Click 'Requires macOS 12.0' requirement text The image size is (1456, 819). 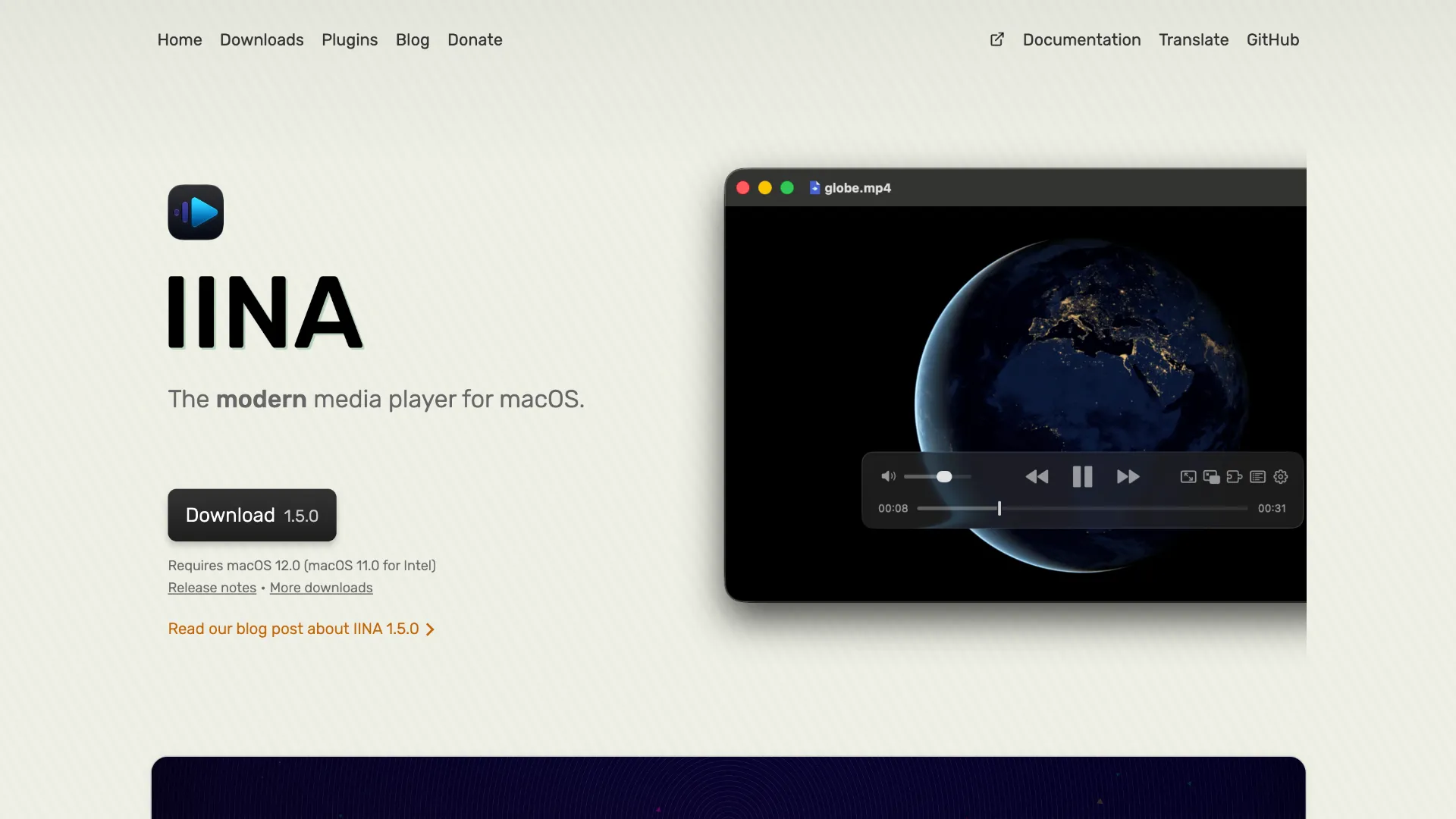302,566
